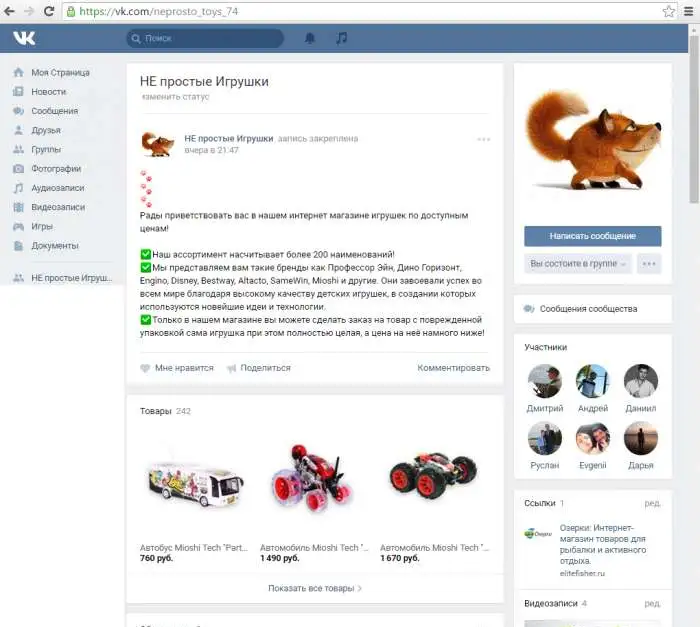This screenshot has width=700, height=627.
Task: Open member Дмитрий's avatar
Action: 545,381
